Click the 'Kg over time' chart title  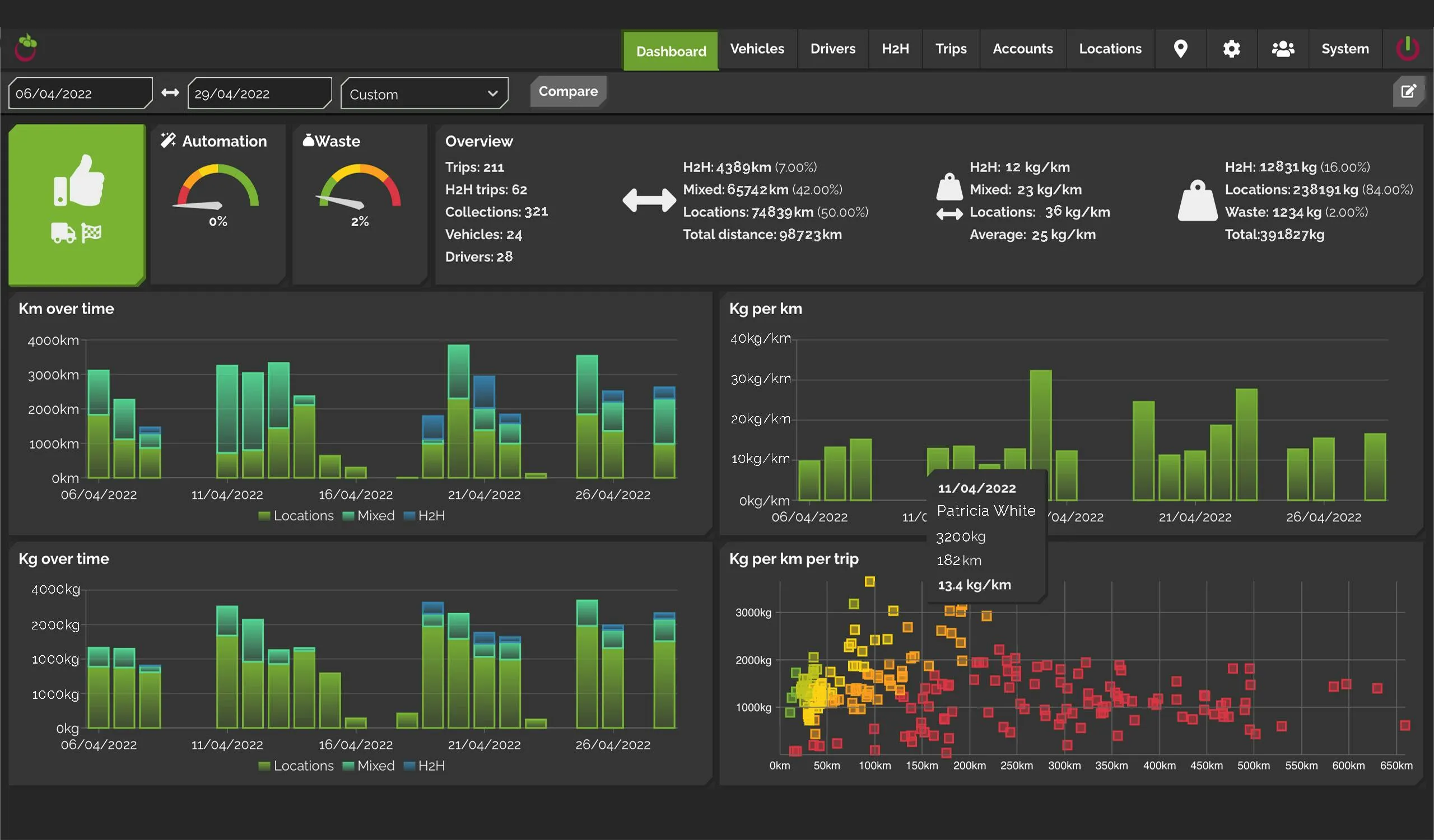[x=64, y=559]
